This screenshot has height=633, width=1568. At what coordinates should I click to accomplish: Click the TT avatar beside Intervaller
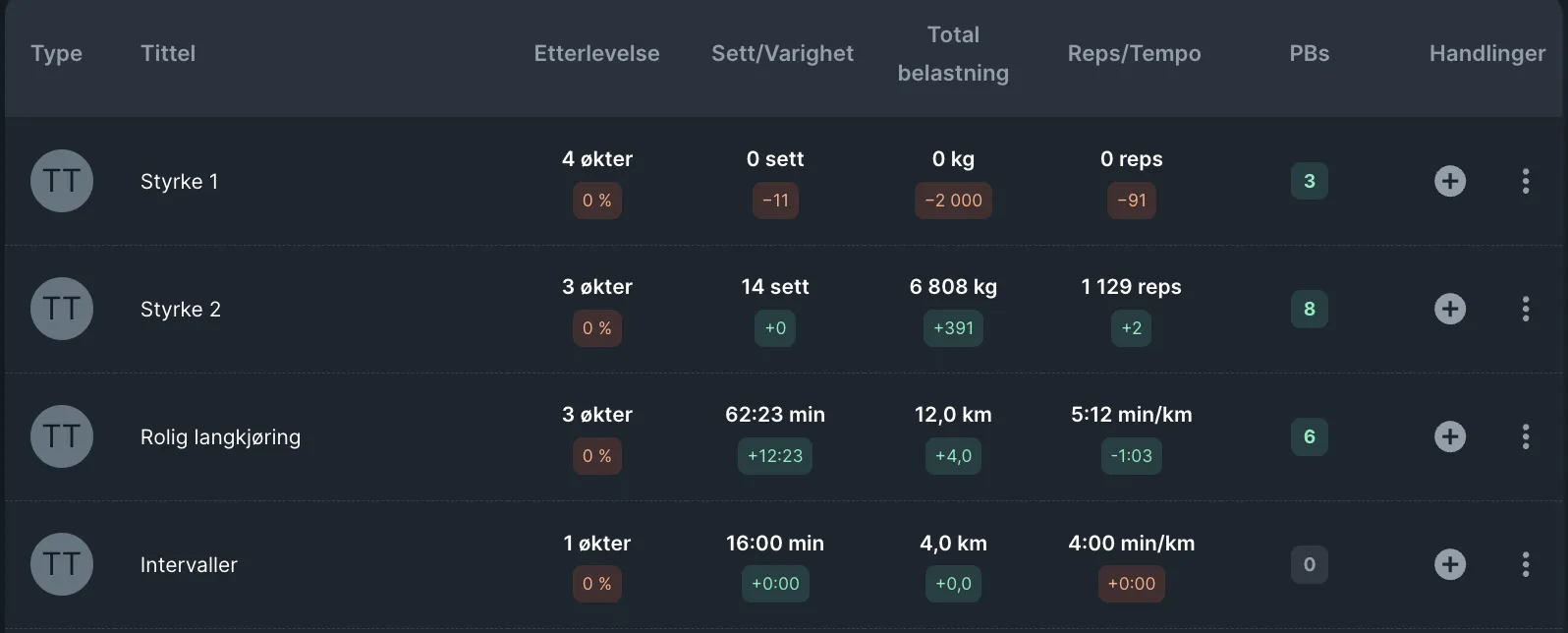point(62,564)
